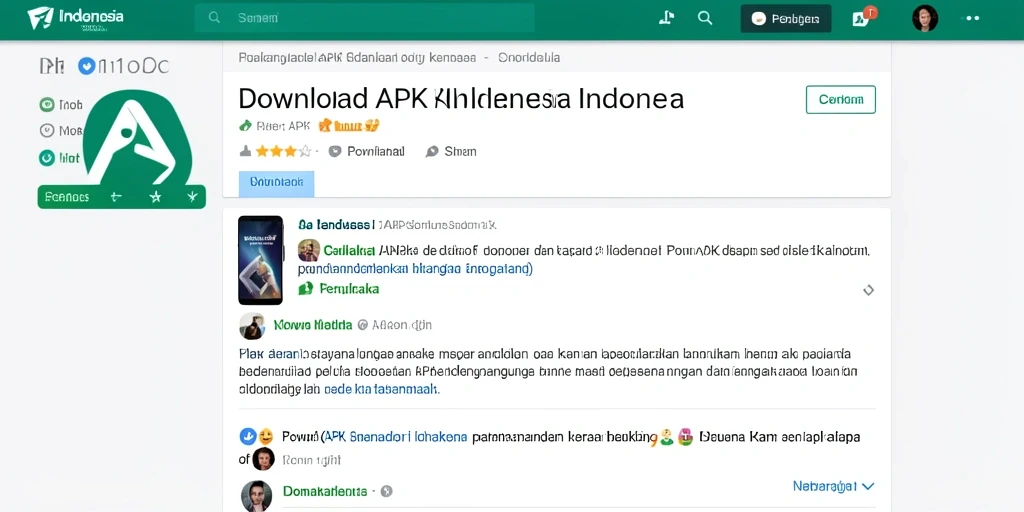Click the magnifier icon inside search field
1024x512 pixels.
[214, 18]
